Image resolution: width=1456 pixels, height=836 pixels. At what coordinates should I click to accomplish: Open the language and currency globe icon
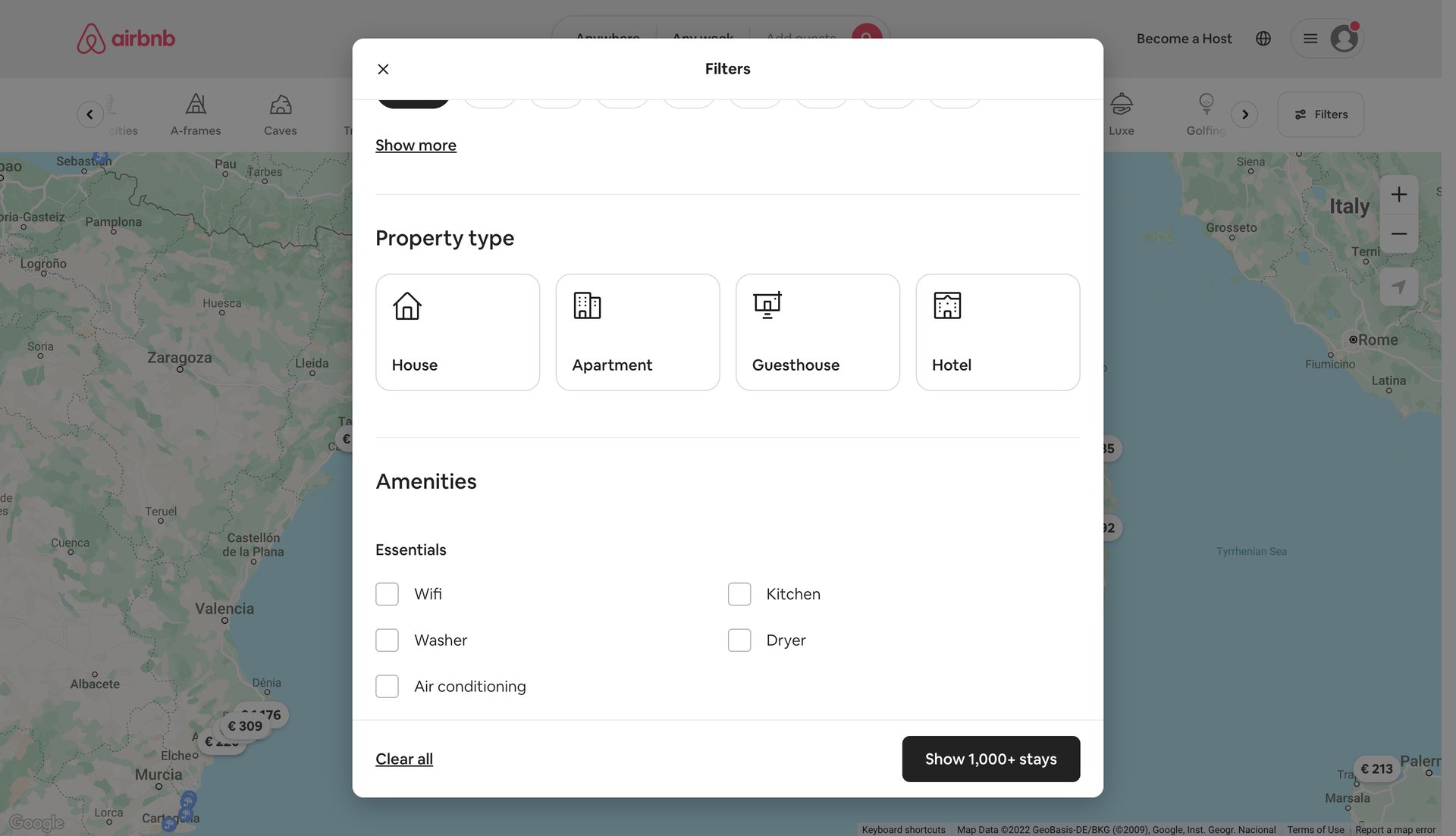click(x=1263, y=38)
